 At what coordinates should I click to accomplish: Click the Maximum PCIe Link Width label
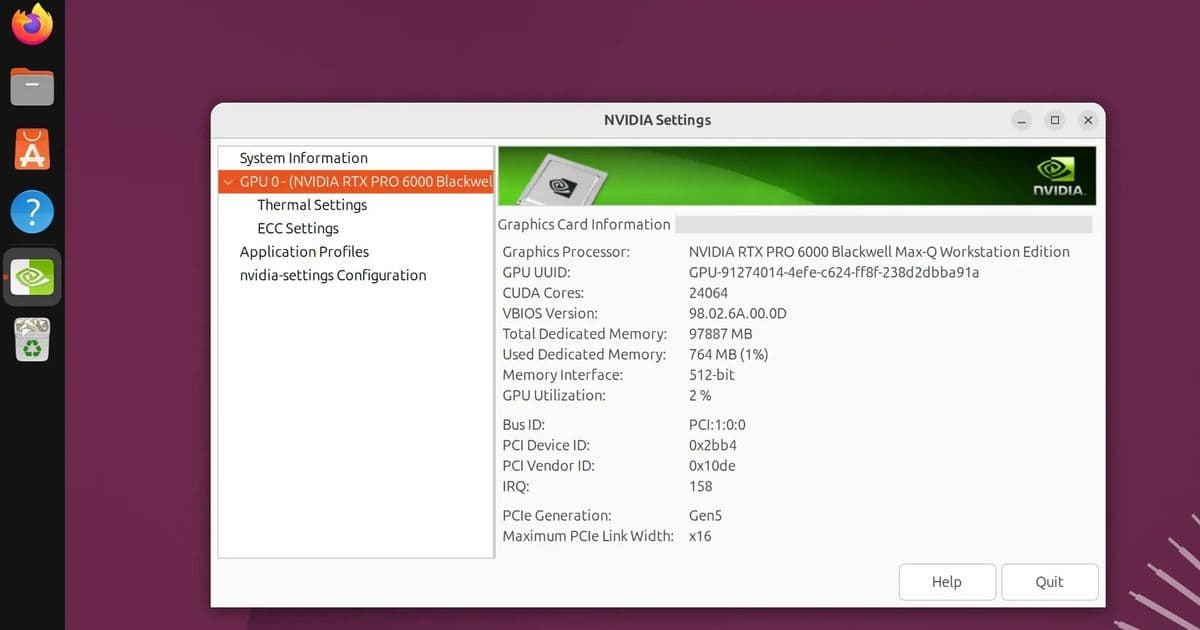click(x=589, y=536)
